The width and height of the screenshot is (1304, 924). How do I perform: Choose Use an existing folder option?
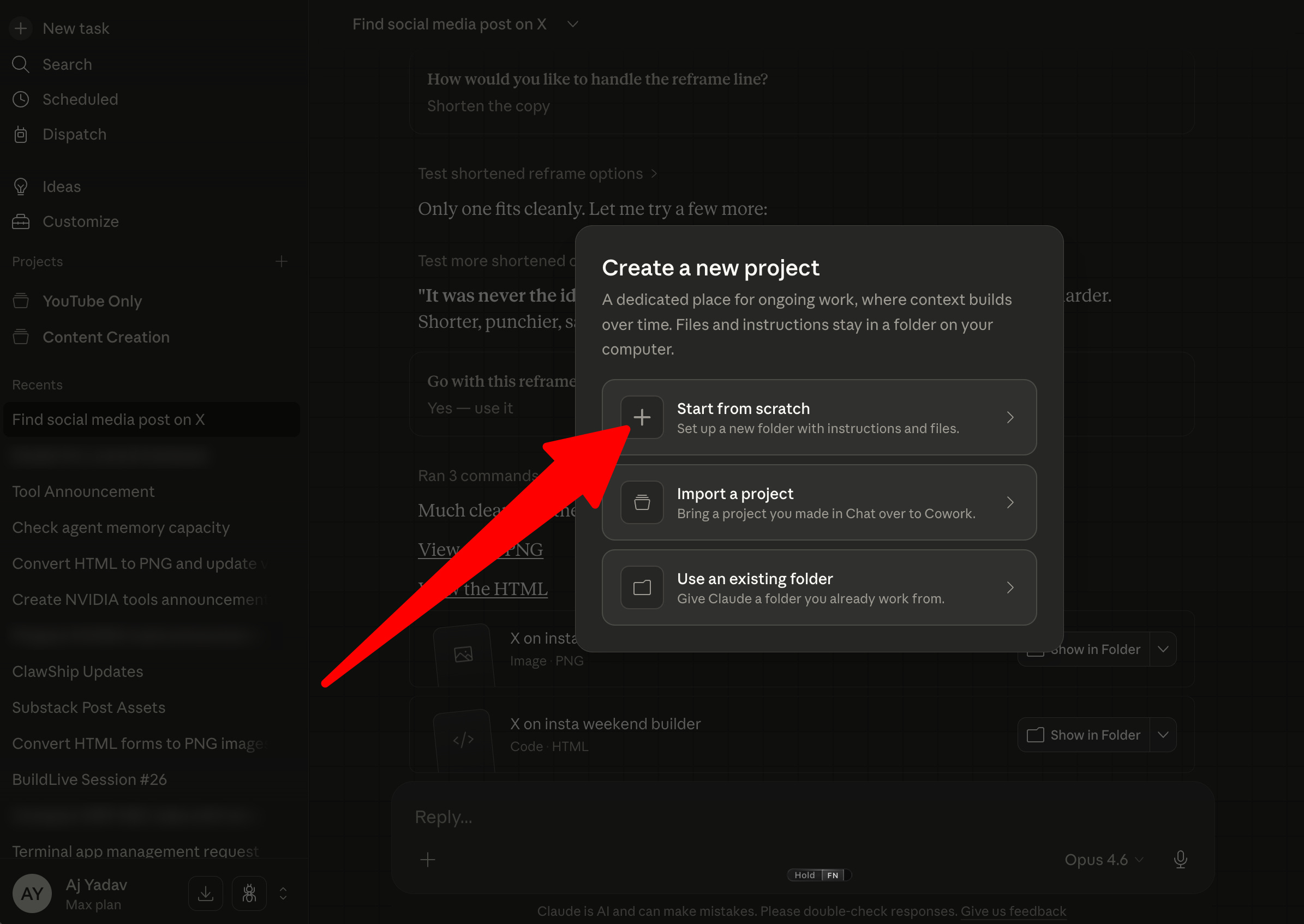click(x=818, y=587)
